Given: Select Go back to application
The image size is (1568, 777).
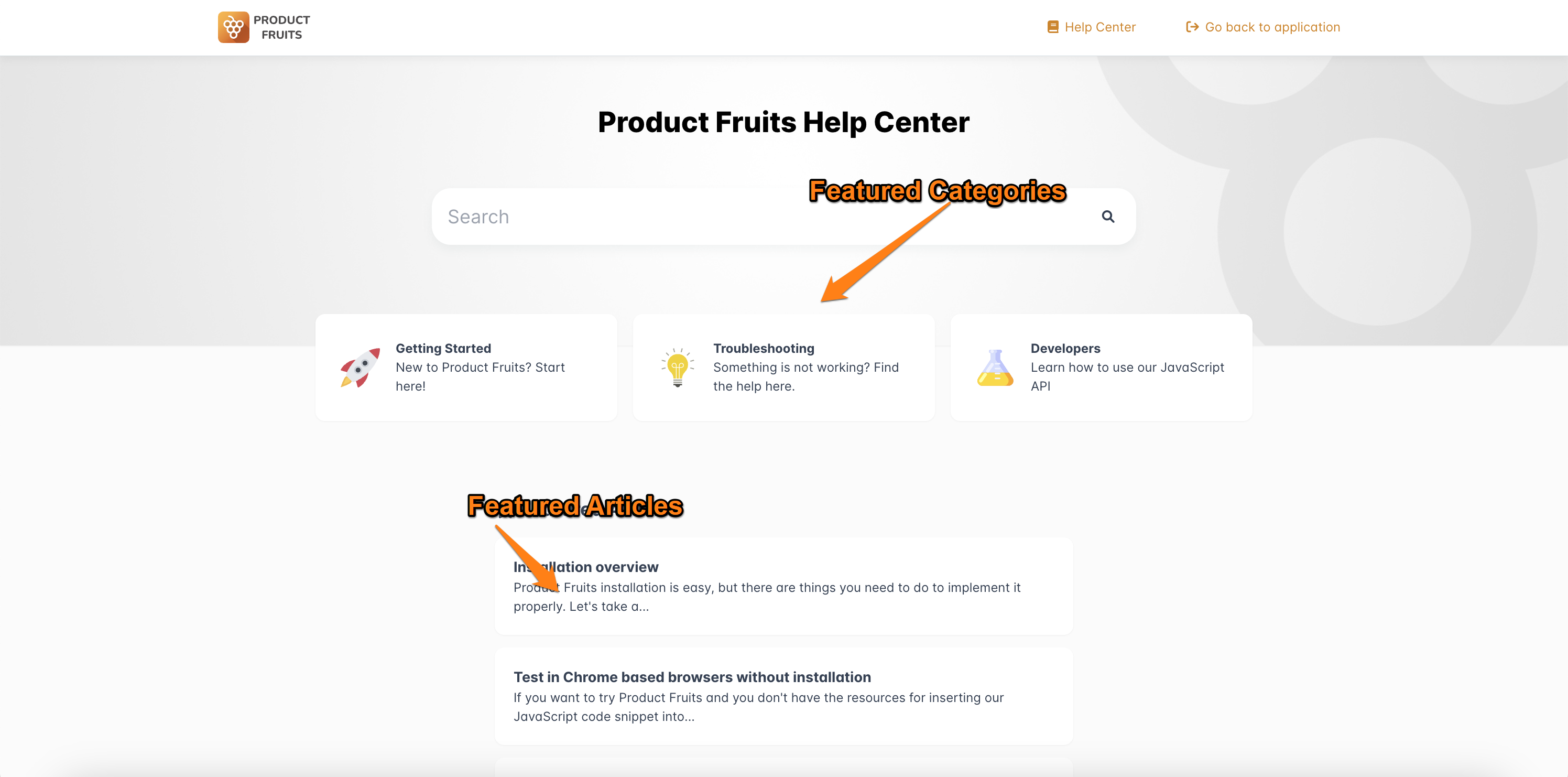Looking at the screenshot, I should click(x=1271, y=27).
